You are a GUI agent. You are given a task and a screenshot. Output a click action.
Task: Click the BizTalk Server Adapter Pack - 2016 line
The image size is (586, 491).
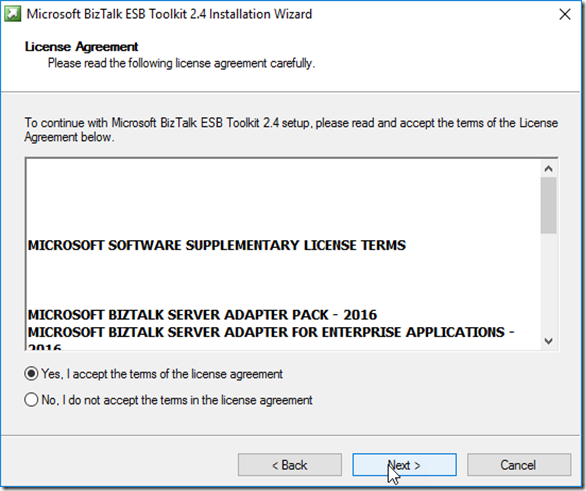[x=202, y=315]
